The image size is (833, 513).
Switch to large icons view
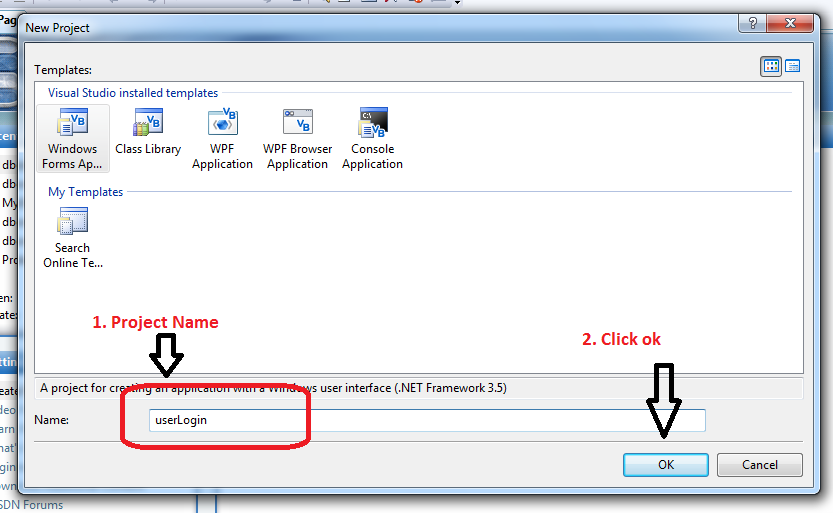click(x=771, y=66)
